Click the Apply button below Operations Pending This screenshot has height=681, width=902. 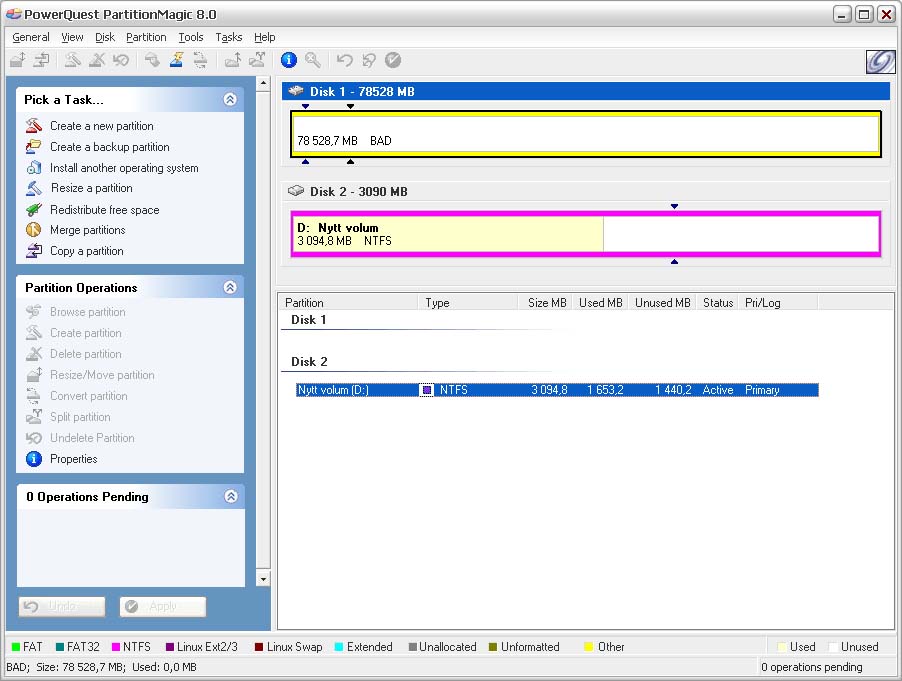coord(162,606)
